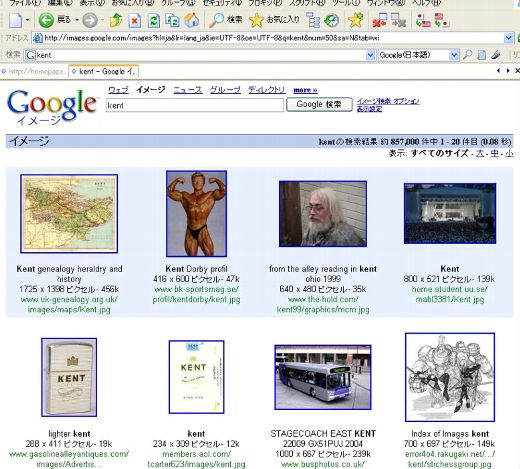Image resolution: width=520 pixels, height=469 pixels.
Task: Go back with the green arrow button
Action: click(46, 20)
